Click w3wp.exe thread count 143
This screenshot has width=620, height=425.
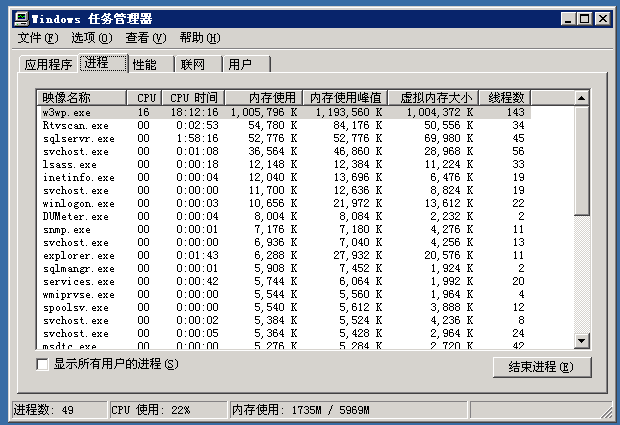tap(516, 112)
